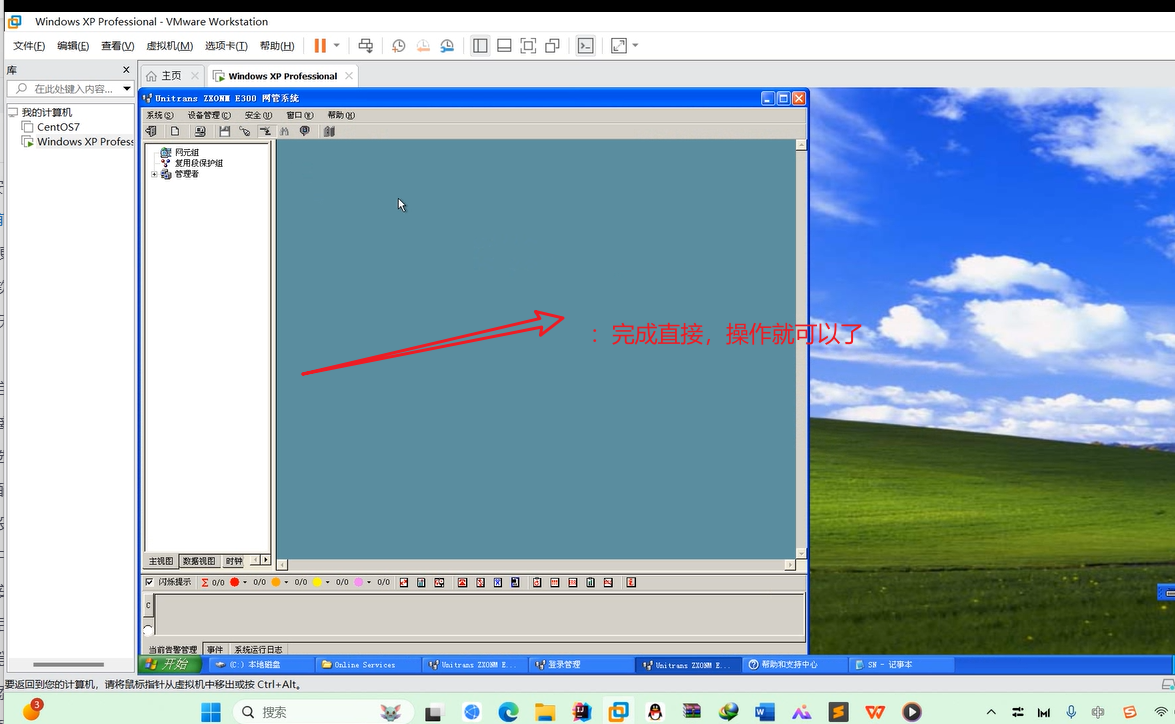Image resolution: width=1175 pixels, height=724 pixels.
Task: Revert to snapshot with orange clock icon
Action: coord(423,46)
